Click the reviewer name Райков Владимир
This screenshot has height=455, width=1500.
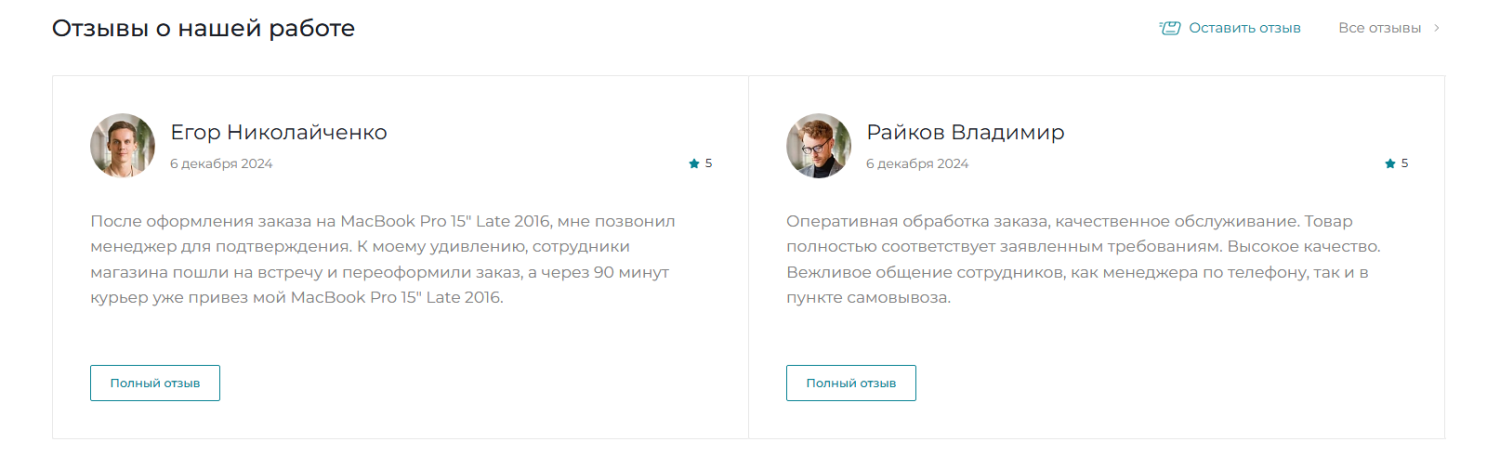(x=965, y=132)
